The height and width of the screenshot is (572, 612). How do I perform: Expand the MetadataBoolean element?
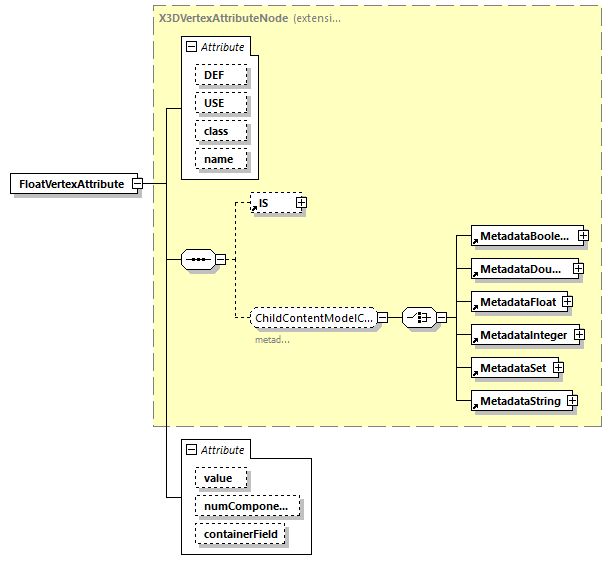[x=582, y=237]
